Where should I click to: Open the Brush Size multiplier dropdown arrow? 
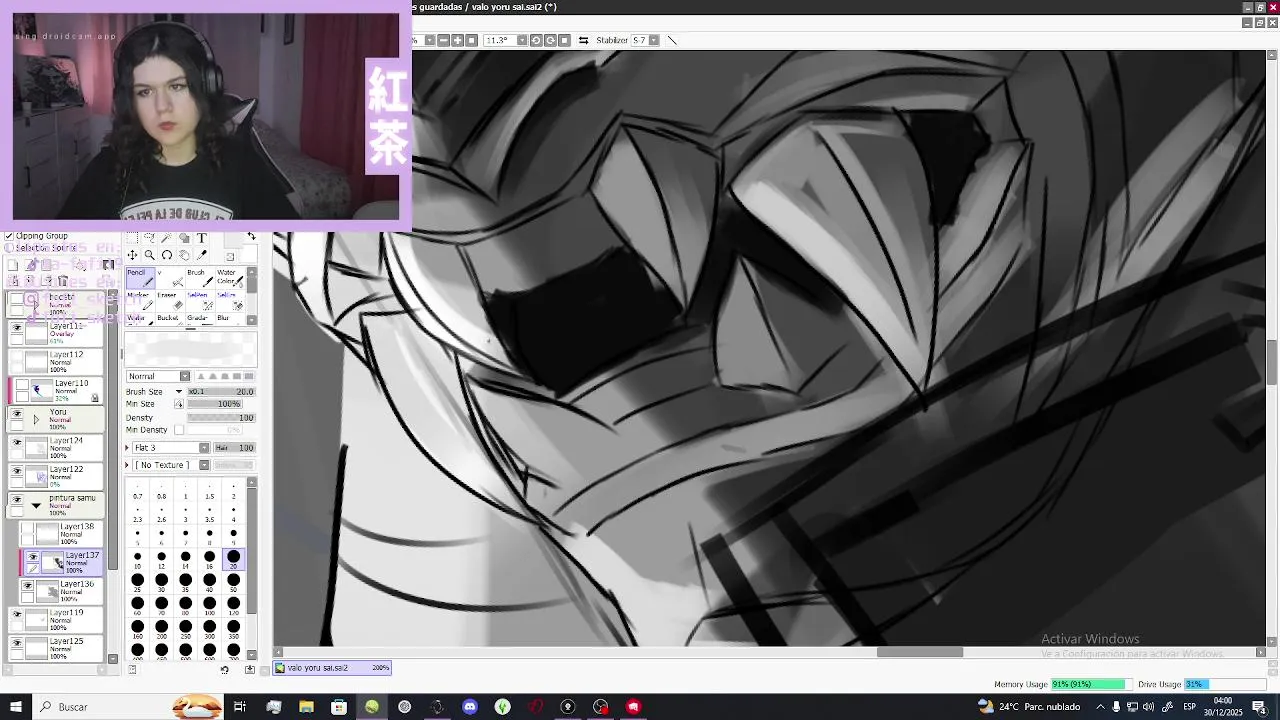point(179,392)
